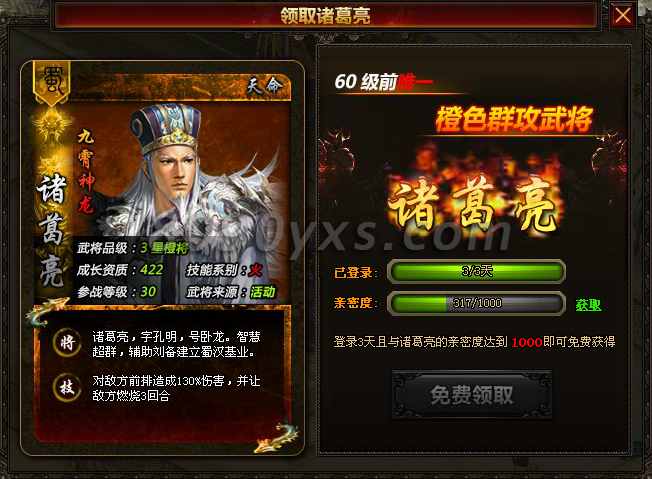Click the vertical 诸葛亮 name on card
652x479 pixels.
click(52, 231)
